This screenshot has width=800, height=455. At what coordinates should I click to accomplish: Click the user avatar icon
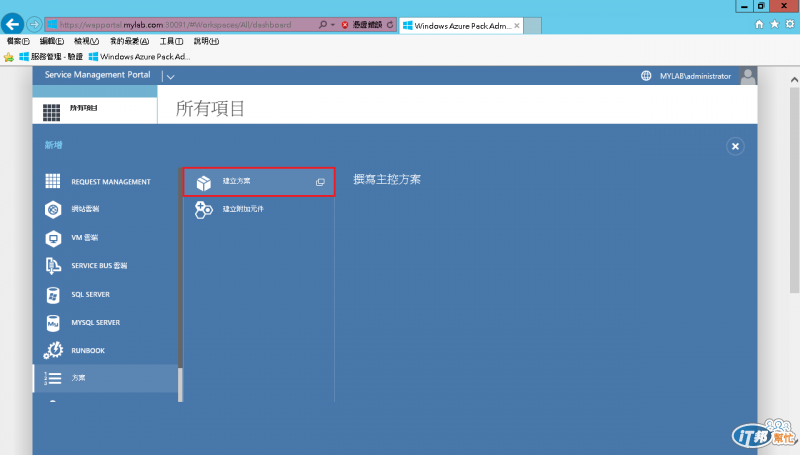click(x=747, y=75)
